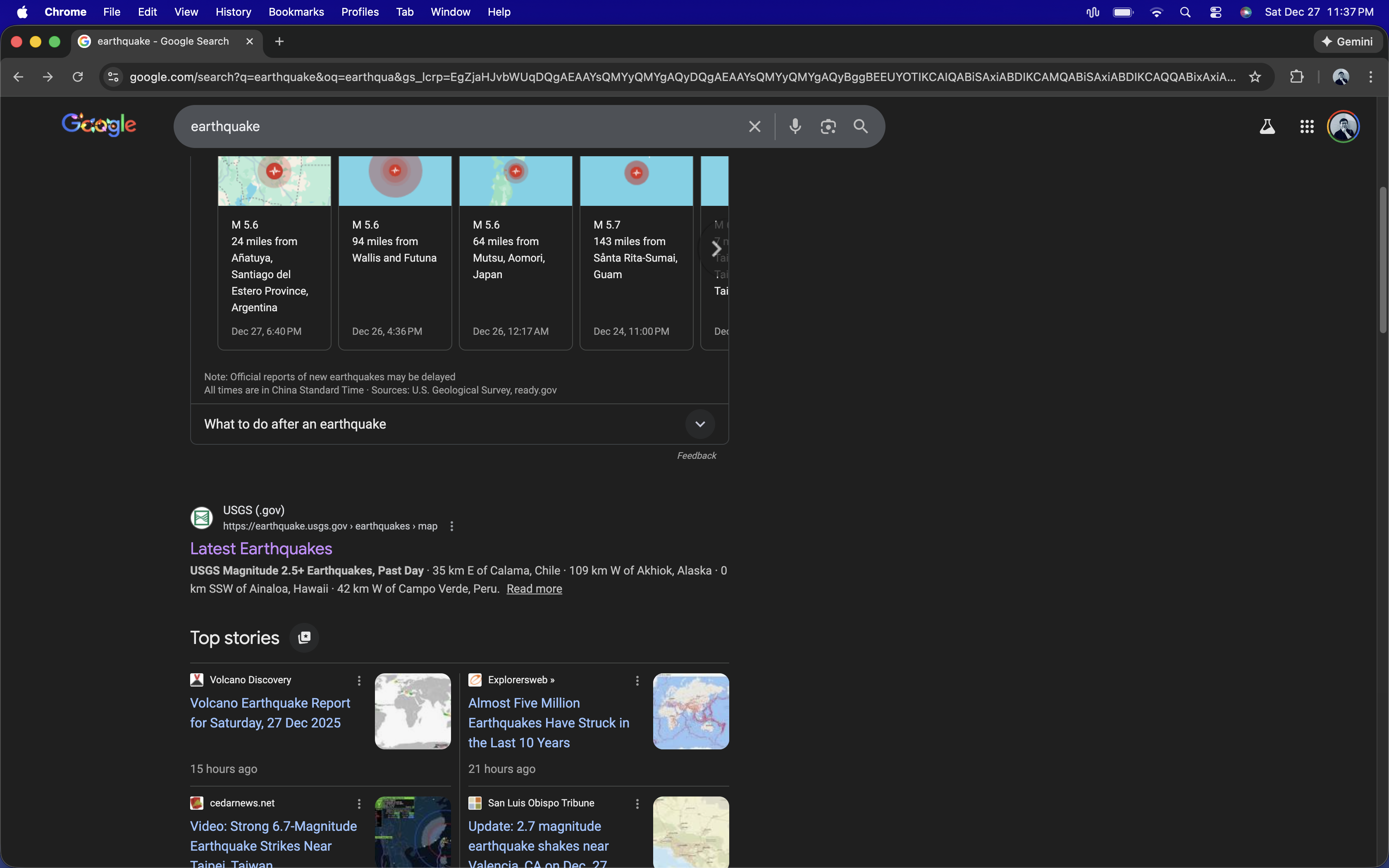Open Siri from menu bar
This screenshot has width=1389, height=868.
[x=1246, y=12]
